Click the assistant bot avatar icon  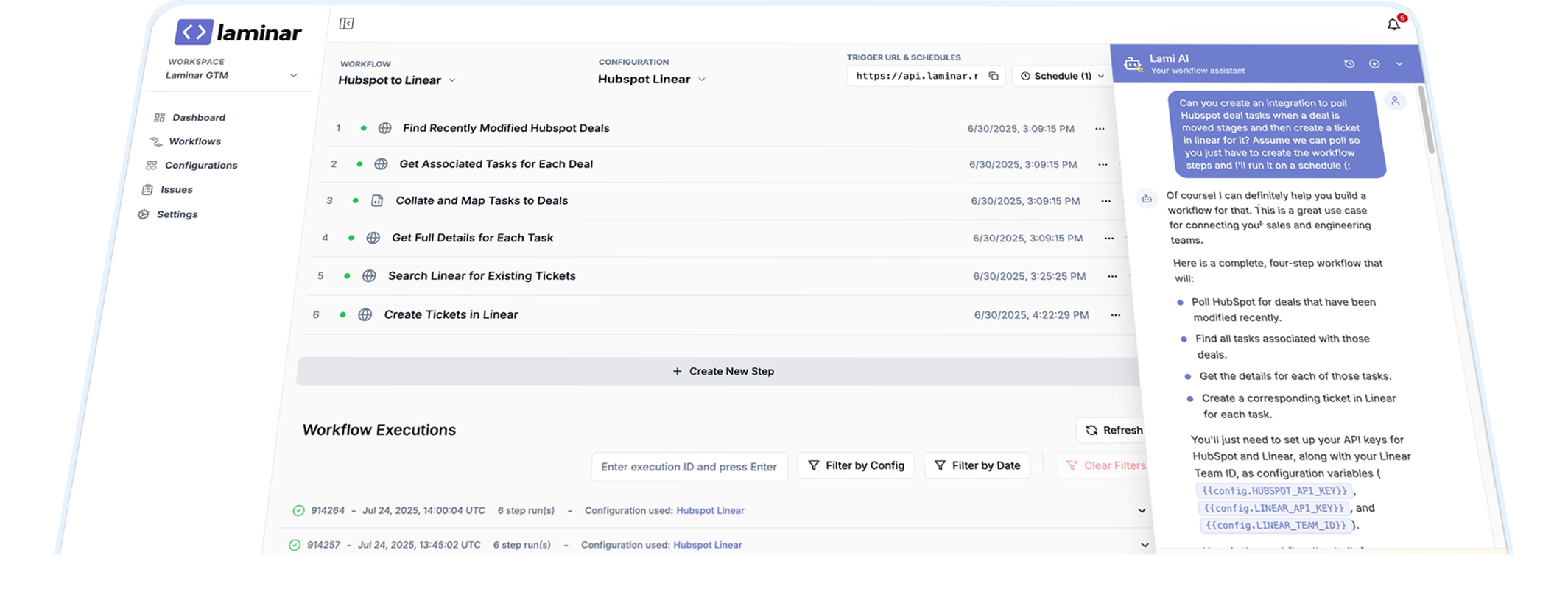tap(1147, 199)
